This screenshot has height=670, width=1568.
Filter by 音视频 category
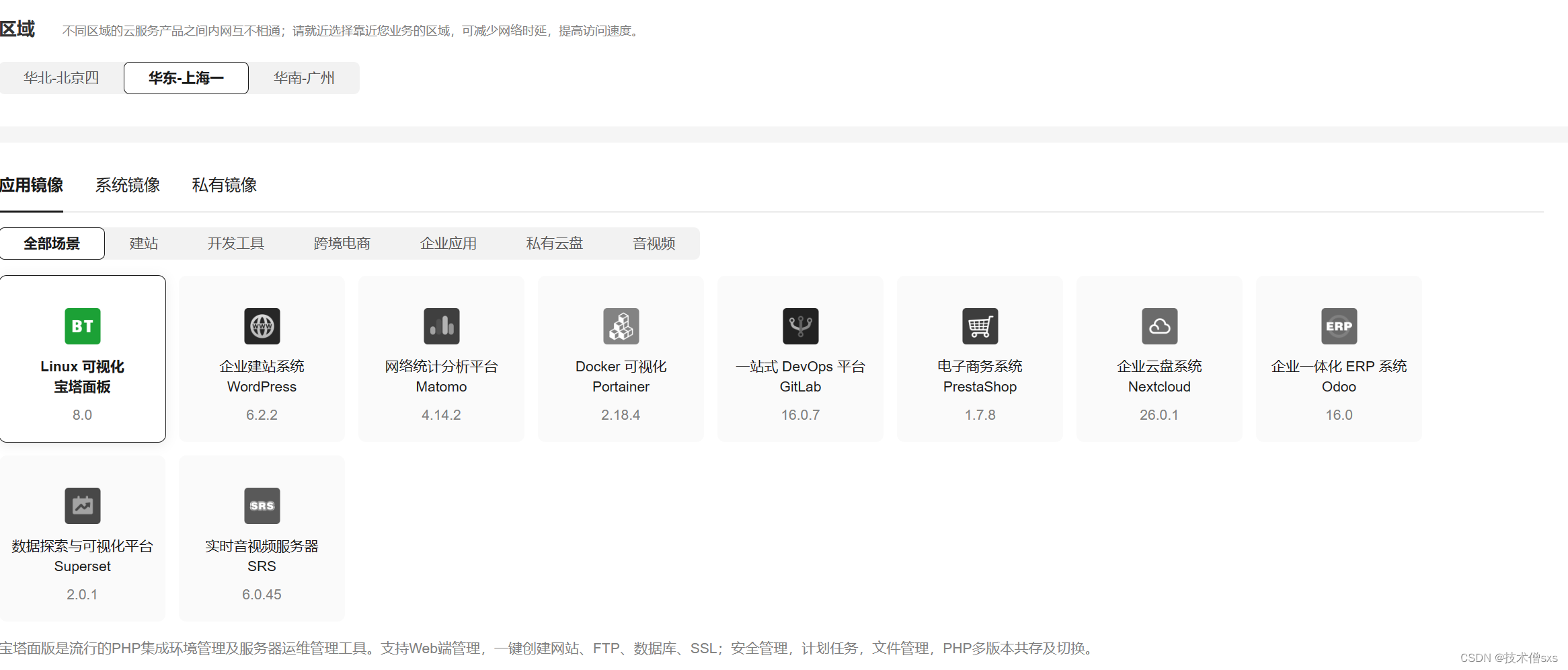pos(654,244)
